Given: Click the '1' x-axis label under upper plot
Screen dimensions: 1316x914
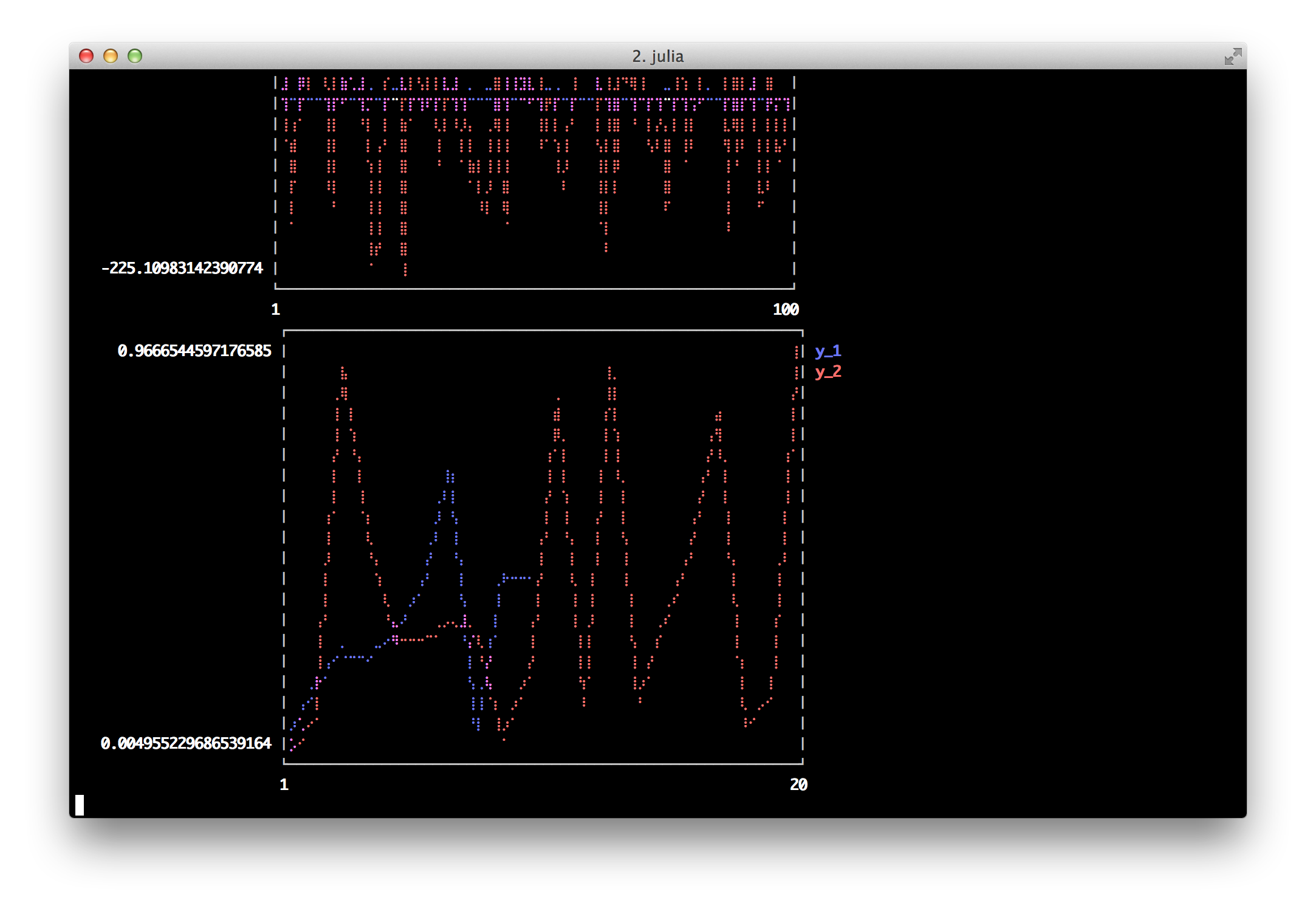Looking at the screenshot, I should (275, 309).
